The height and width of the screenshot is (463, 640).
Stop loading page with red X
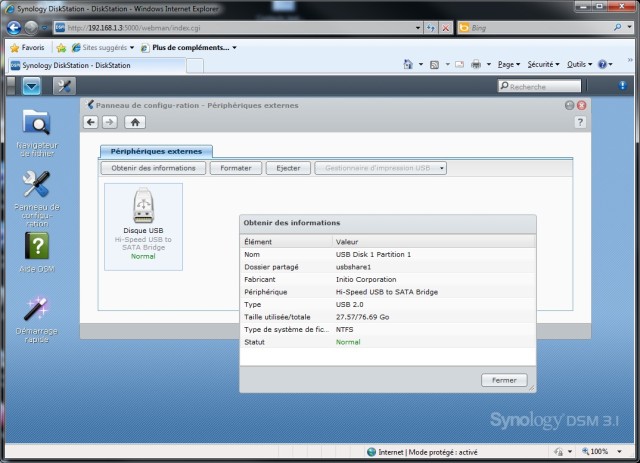coord(446,28)
